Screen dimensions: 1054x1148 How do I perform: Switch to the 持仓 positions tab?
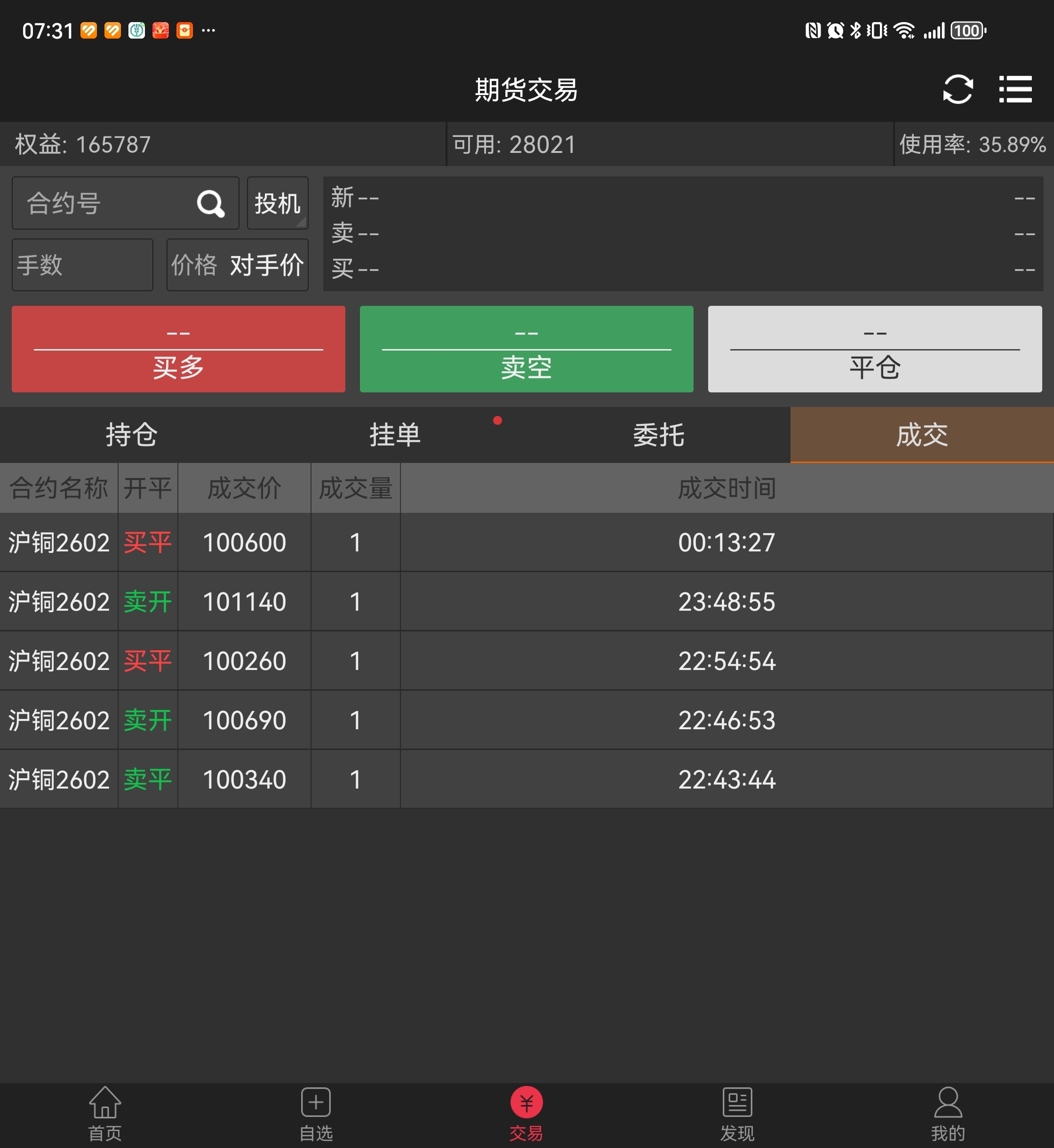131,435
